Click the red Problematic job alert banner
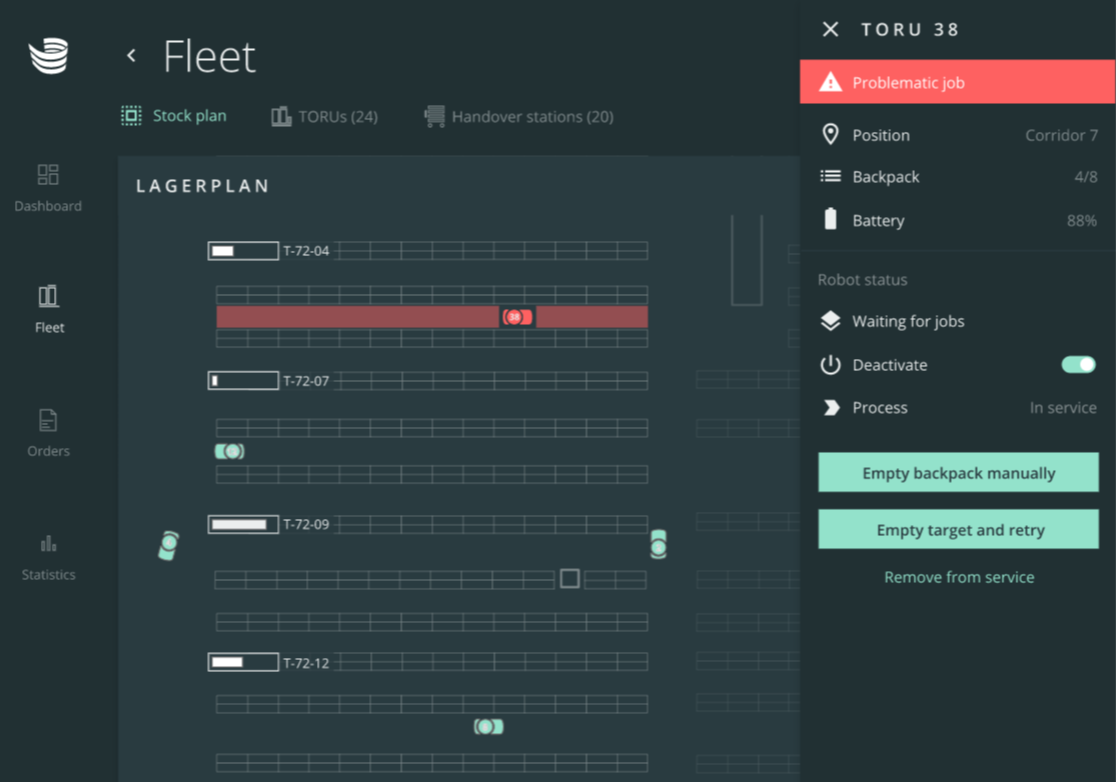 click(957, 83)
